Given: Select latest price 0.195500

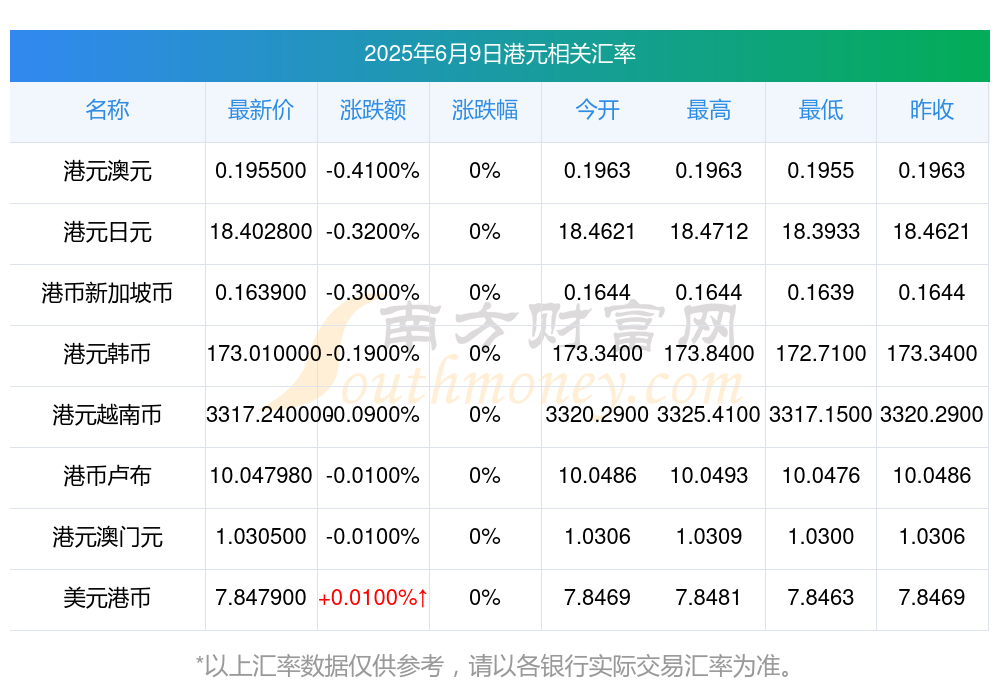Looking at the screenshot, I should coord(261,170).
